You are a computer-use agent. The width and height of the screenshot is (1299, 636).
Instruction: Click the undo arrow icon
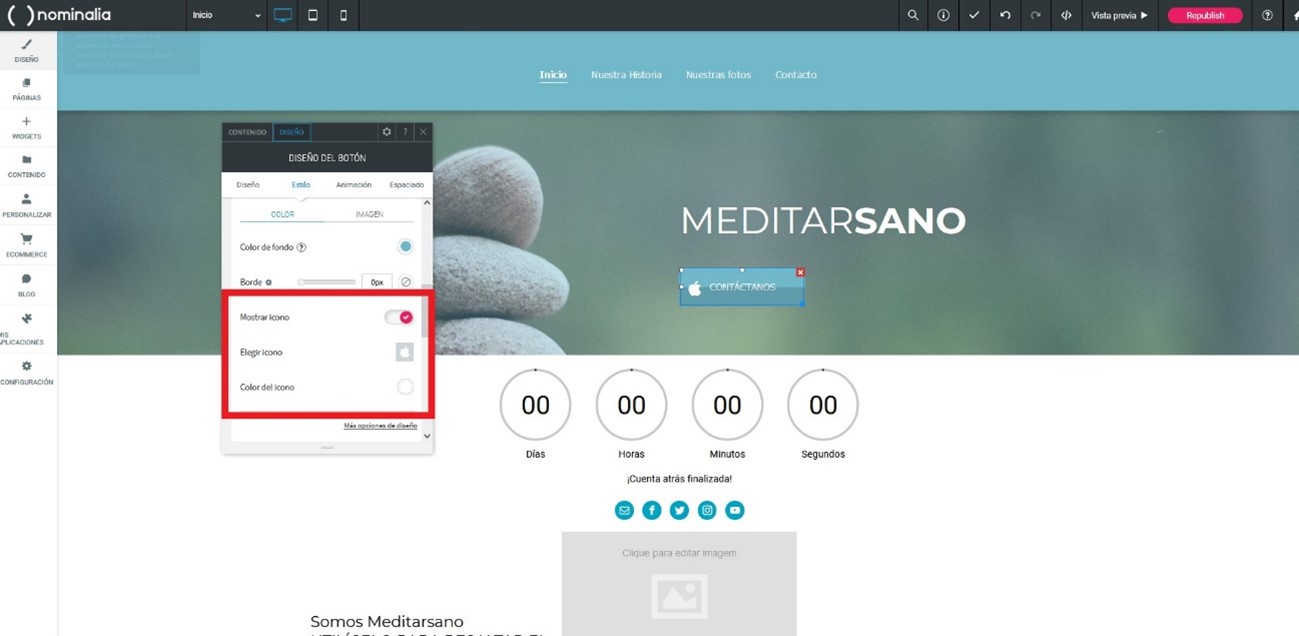(1005, 15)
